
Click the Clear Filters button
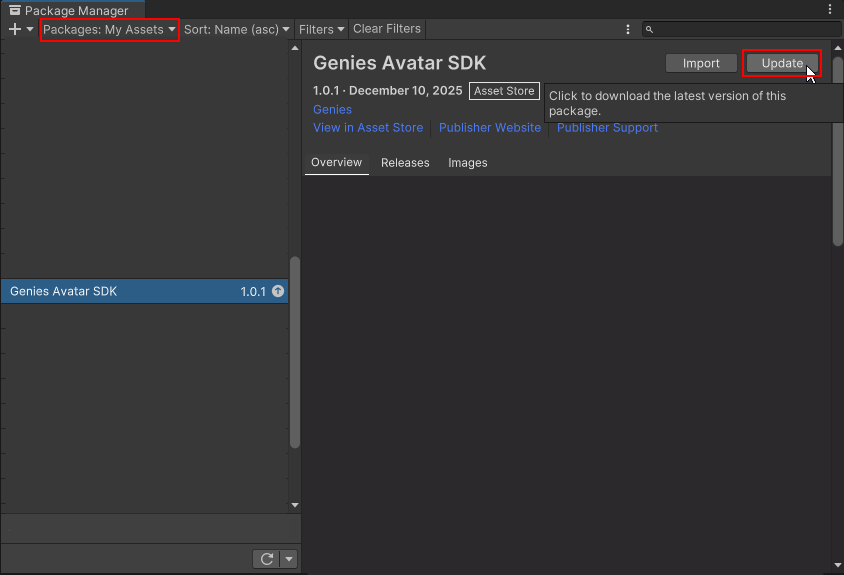coord(387,29)
